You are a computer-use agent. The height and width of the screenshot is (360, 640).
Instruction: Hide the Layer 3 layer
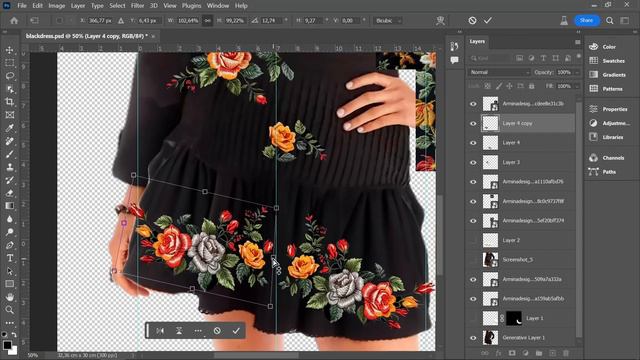(x=473, y=162)
